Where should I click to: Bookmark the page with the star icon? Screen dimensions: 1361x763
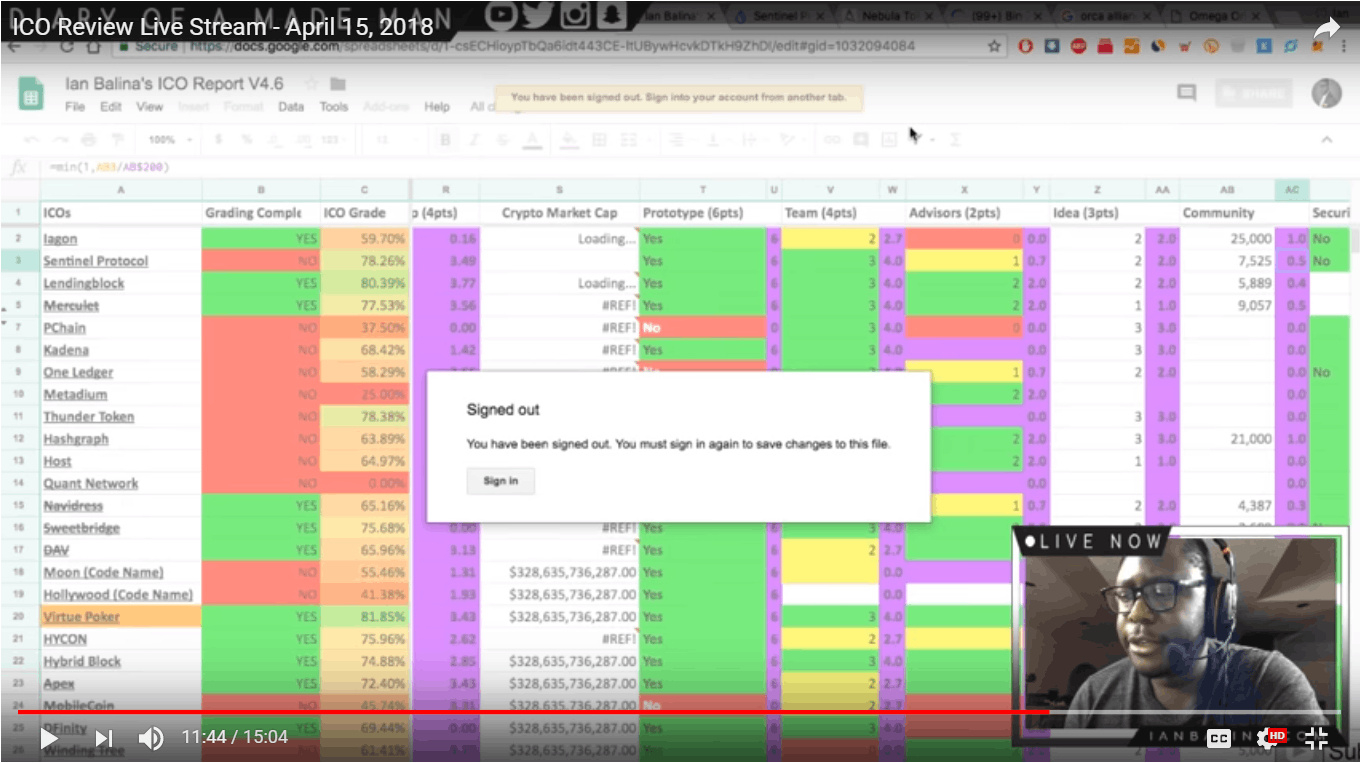click(x=994, y=47)
